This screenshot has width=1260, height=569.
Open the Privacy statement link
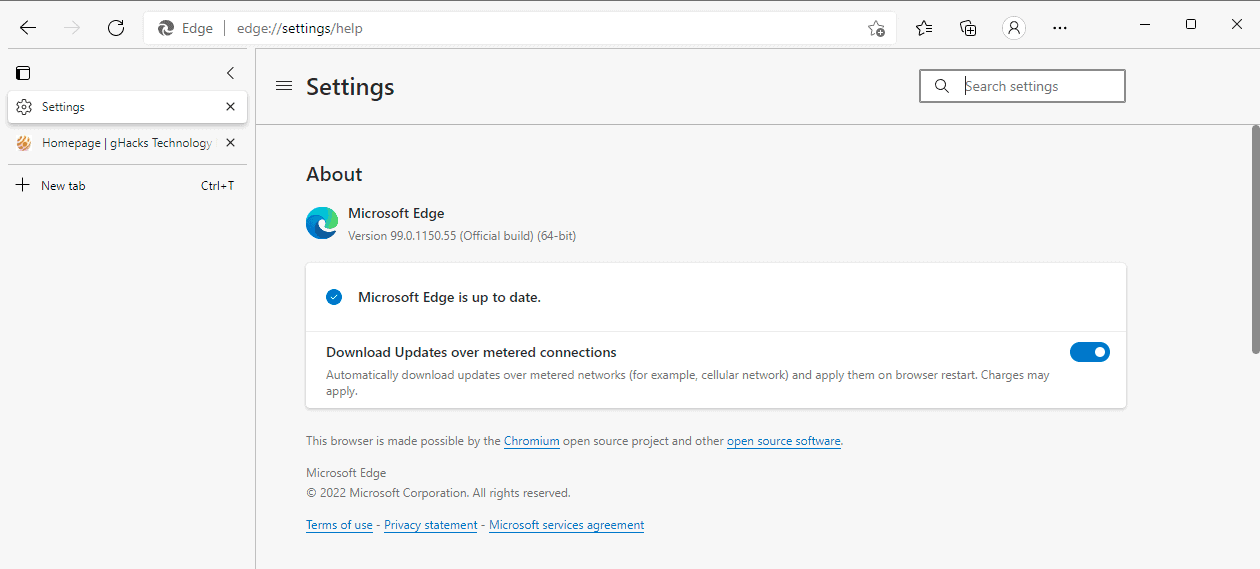pos(431,525)
